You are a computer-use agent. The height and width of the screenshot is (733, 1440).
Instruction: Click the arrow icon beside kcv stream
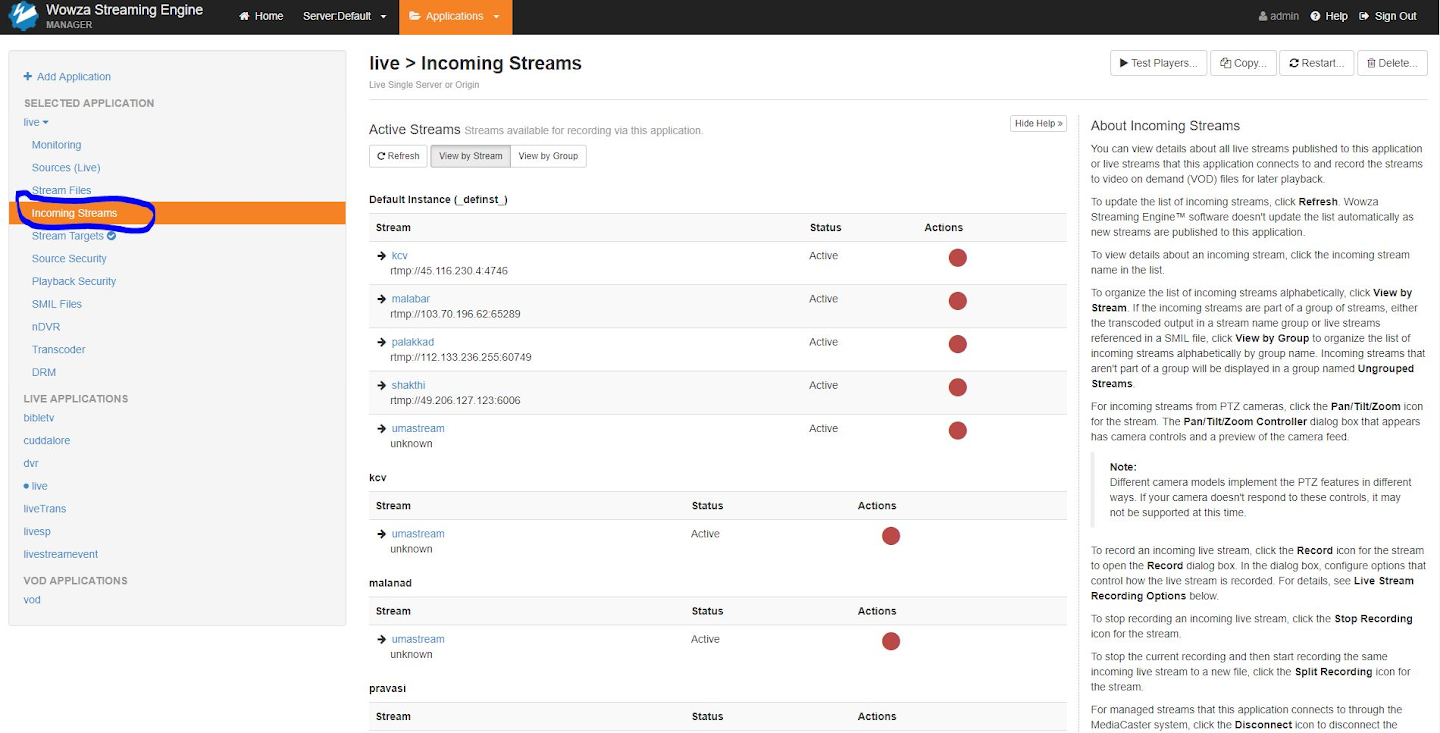click(381, 256)
